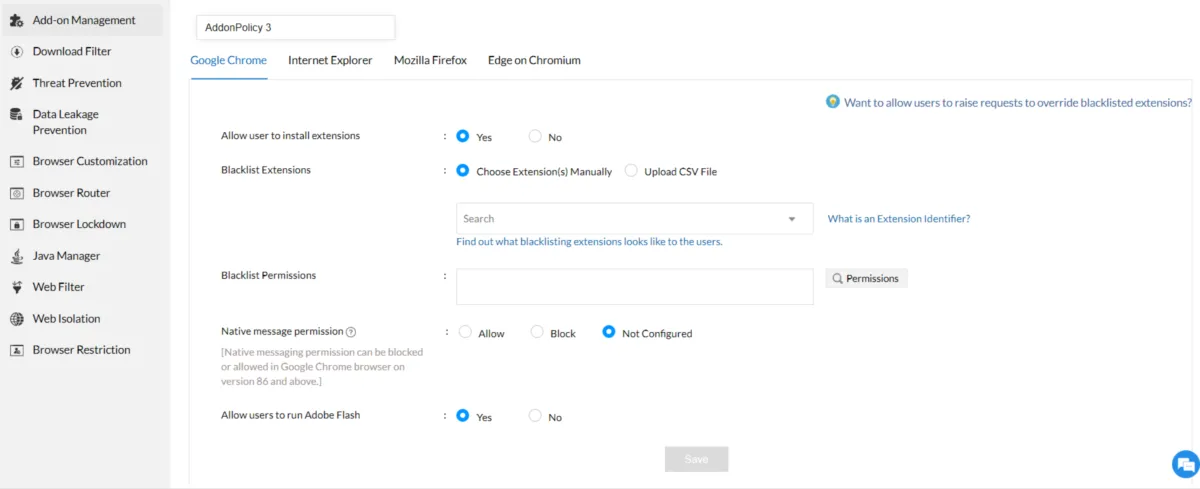Click the Data Leakage Prevention icon
1200x489 pixels.
(16, 115)
